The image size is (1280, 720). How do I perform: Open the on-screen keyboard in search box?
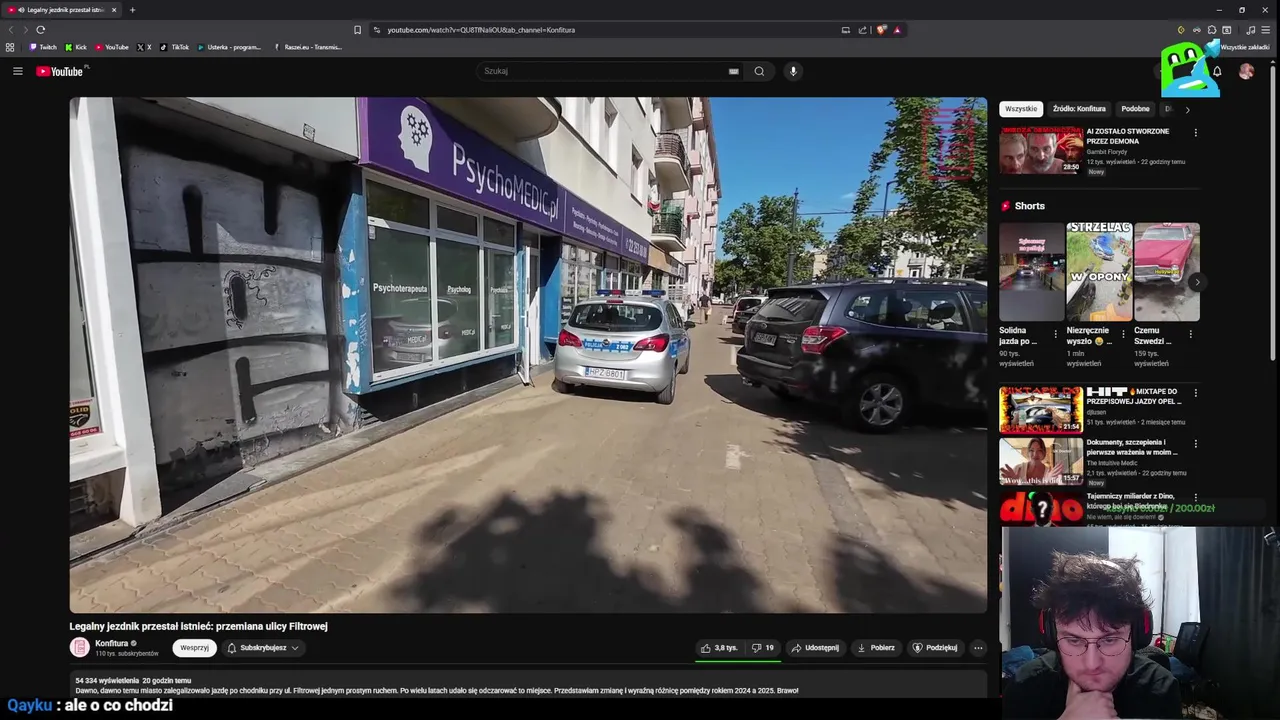point(734,71)
